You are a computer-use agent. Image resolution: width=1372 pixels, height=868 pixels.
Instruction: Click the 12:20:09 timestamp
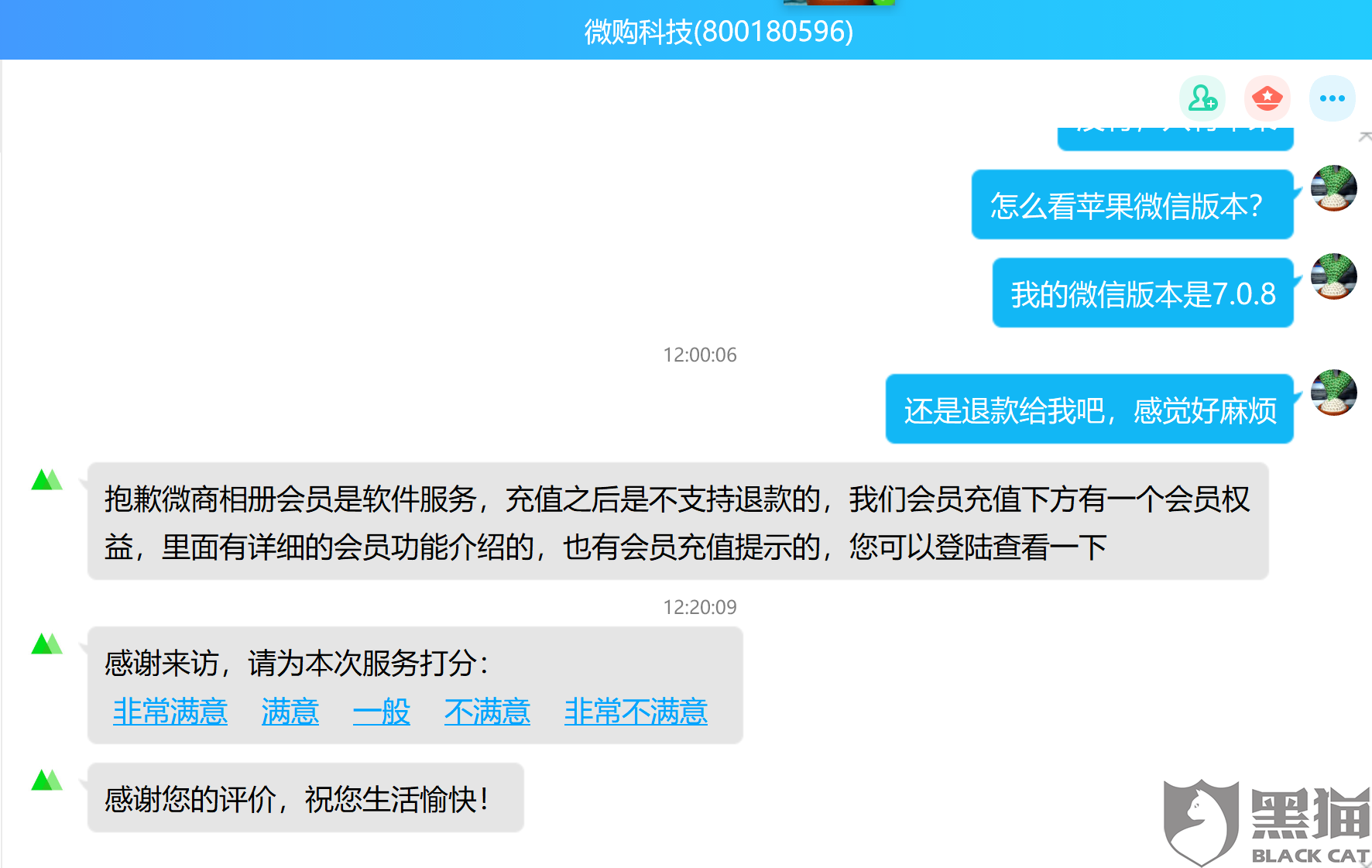click(x=700, y=607)
